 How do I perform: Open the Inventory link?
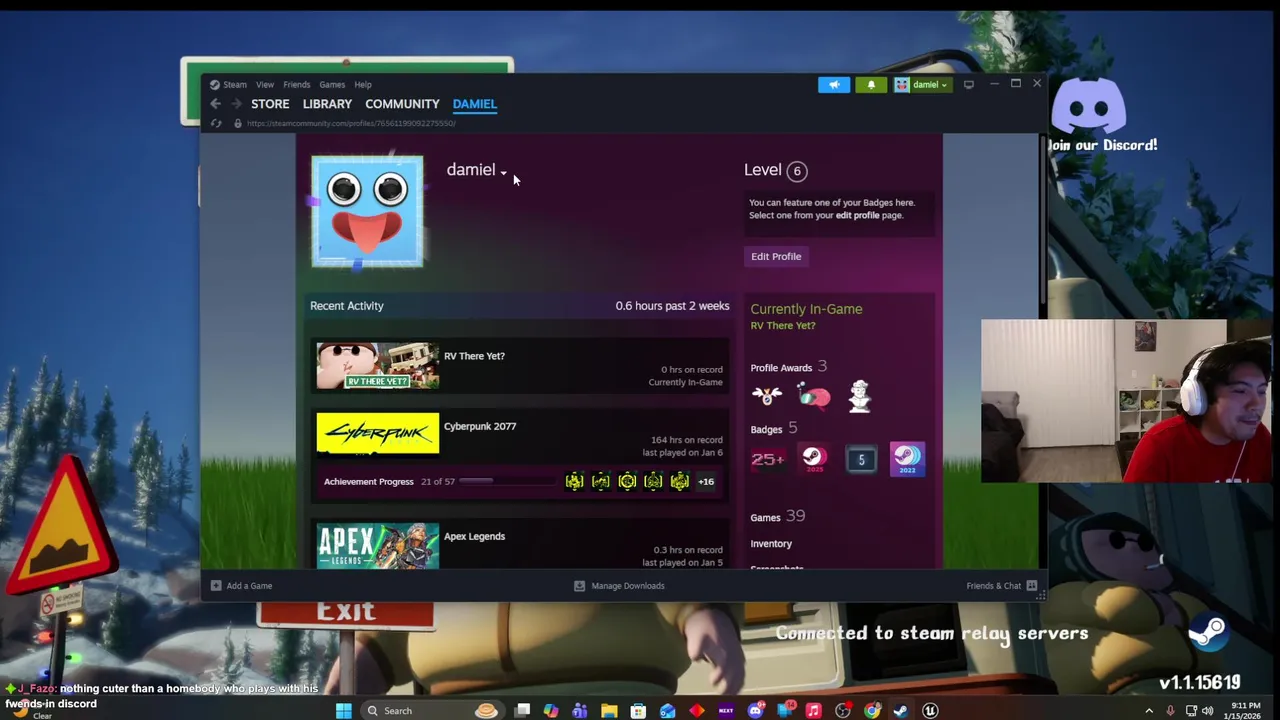point(771,544)
